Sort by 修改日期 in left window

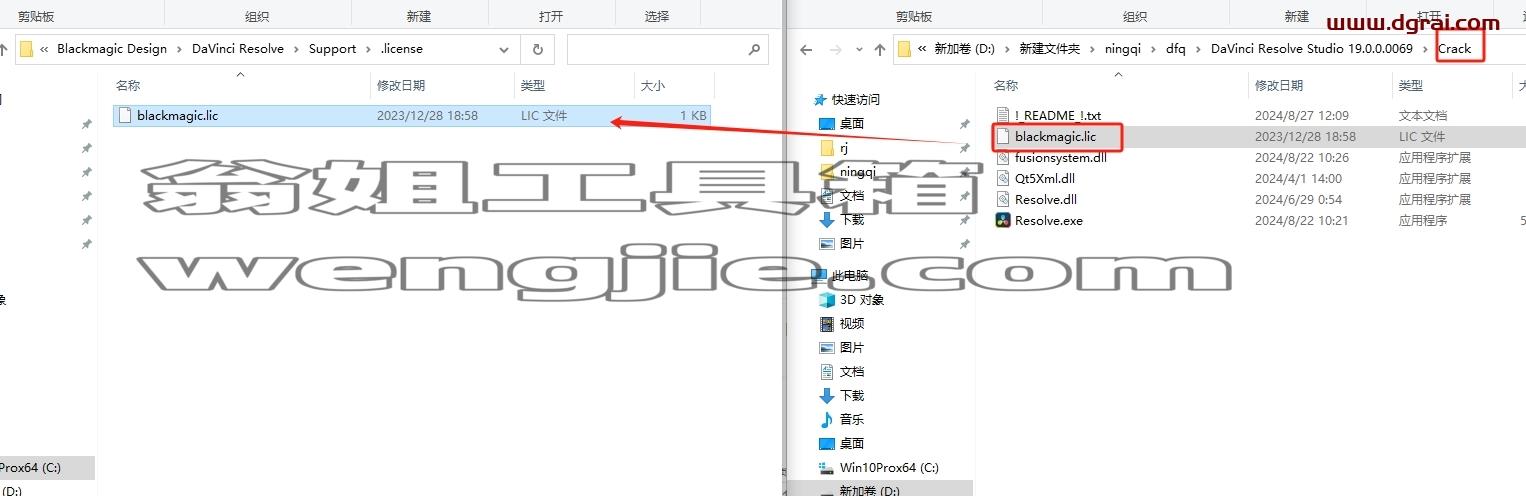(x=400, y=86)
